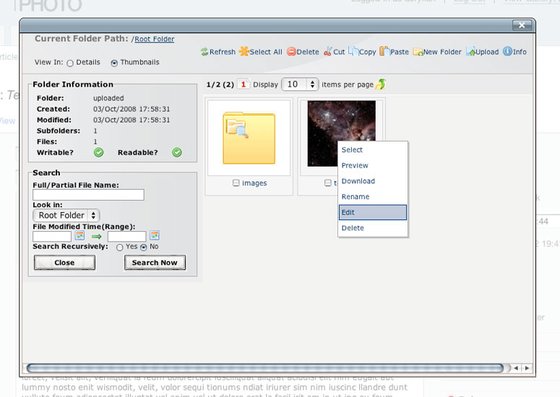Click the Info toolbar icon
The height and width of the screenshot is (397, 560).
507,51
